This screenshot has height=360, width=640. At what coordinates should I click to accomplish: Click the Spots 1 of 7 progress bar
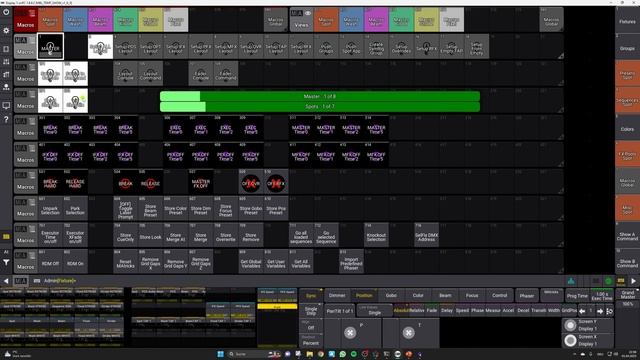pos(320,107)
